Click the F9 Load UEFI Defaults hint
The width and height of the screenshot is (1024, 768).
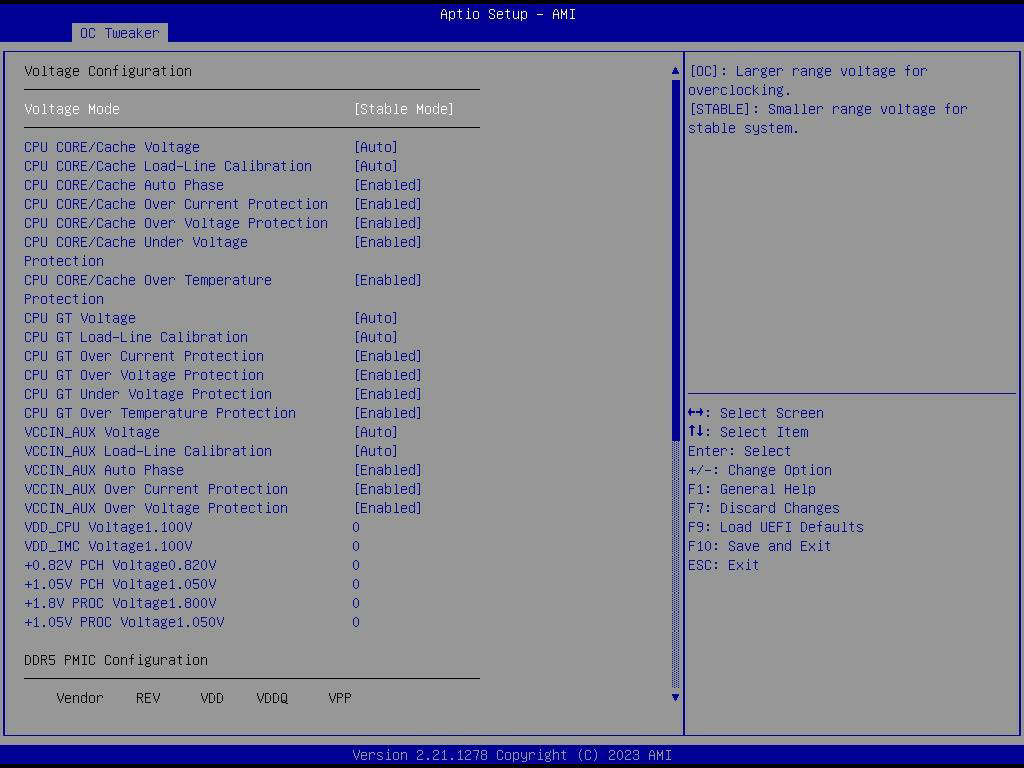[775, 527]
